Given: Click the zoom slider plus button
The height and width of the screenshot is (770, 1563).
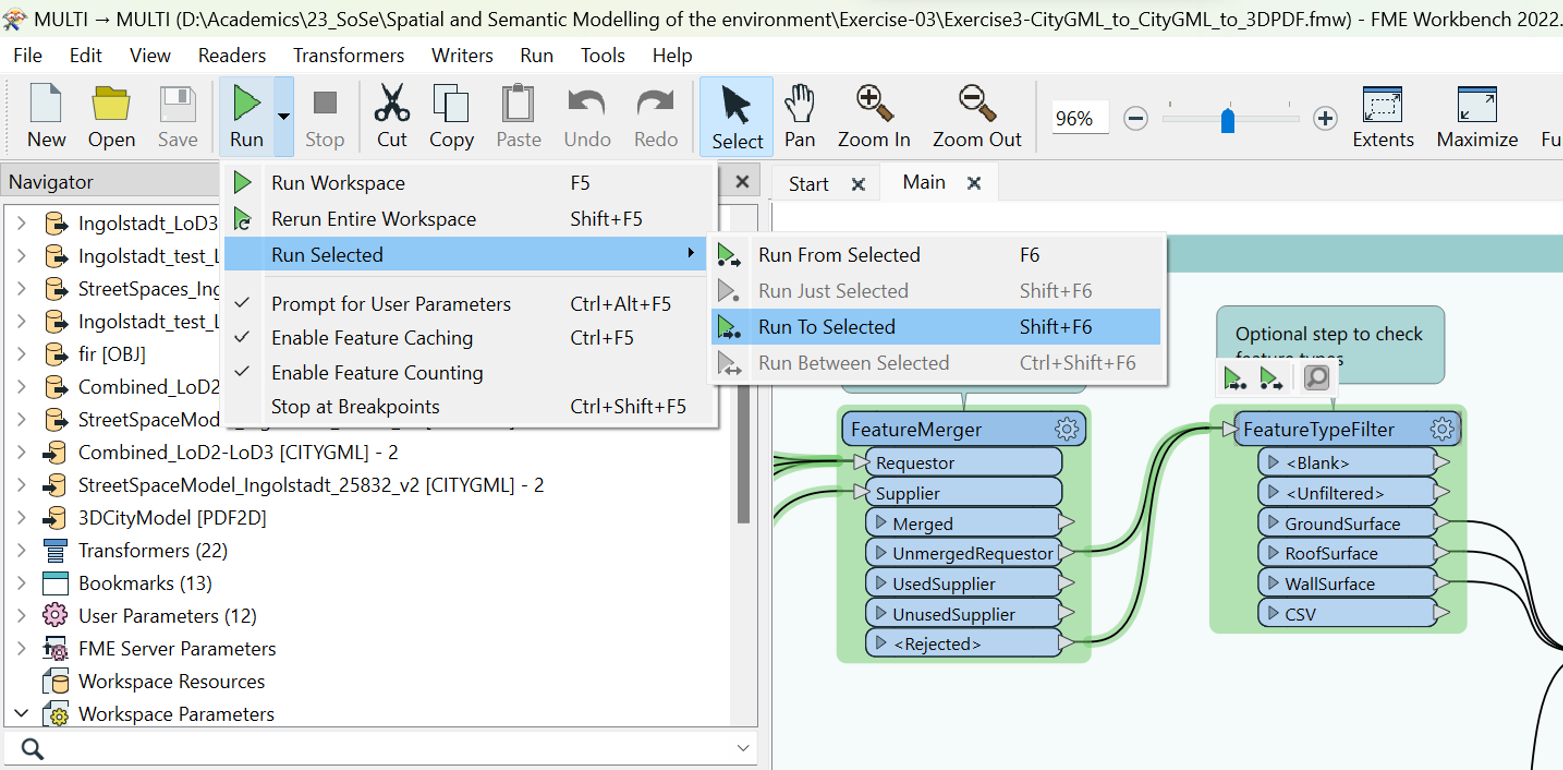Looking at the screenshot, I should pos(1325,119).
